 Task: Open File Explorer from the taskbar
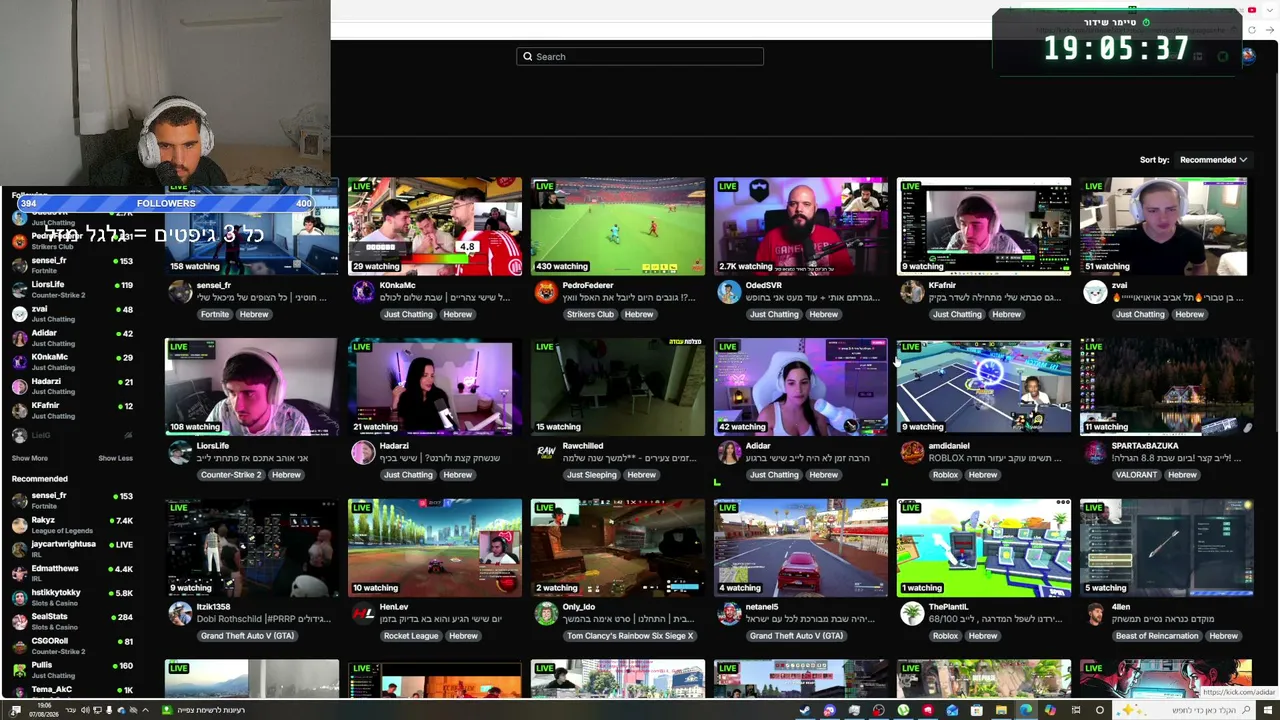point(1001,710)
